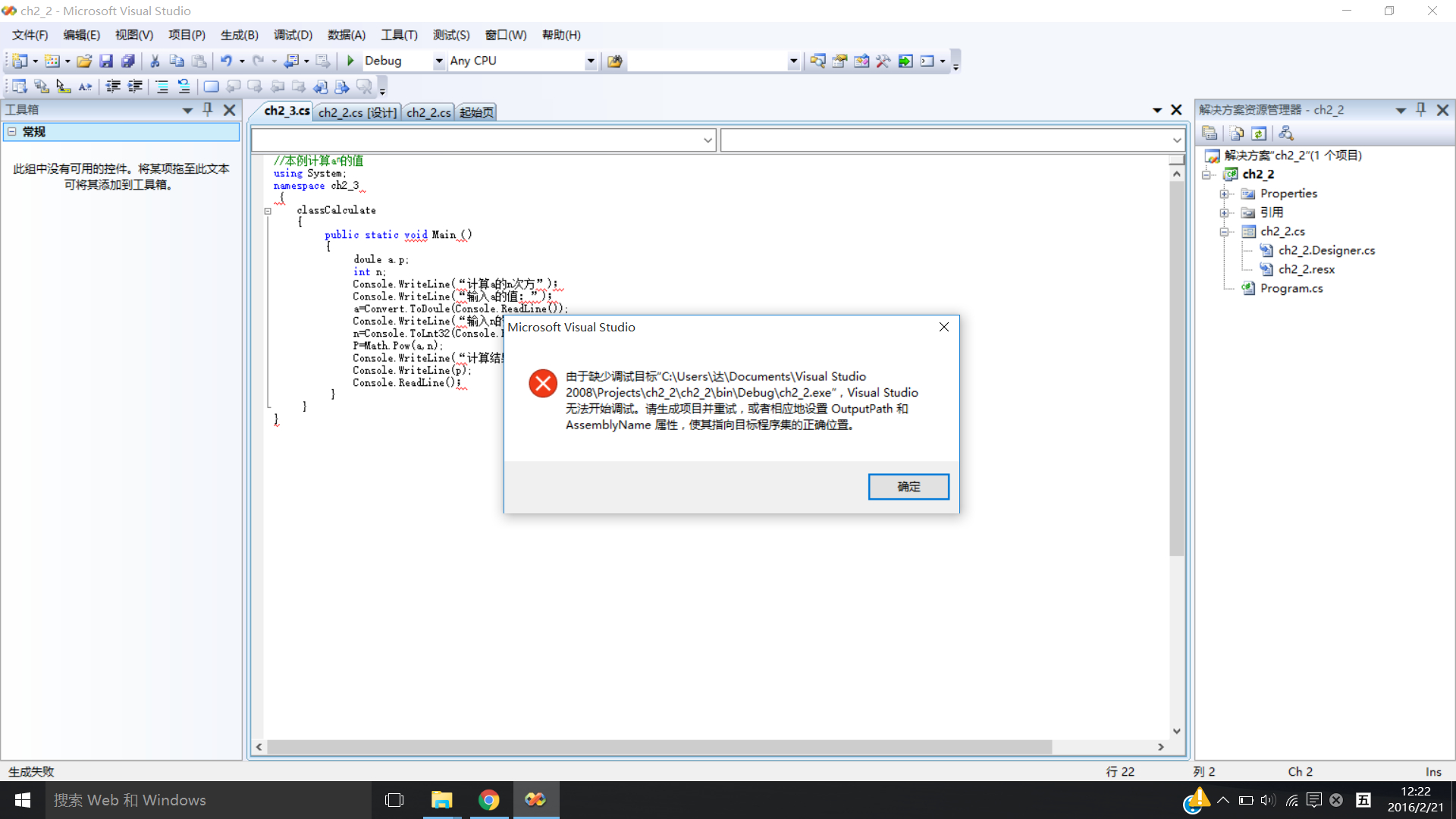Open the 调试(D) menu
This screenshot has height=819, width=1456.
pos(293,35)
